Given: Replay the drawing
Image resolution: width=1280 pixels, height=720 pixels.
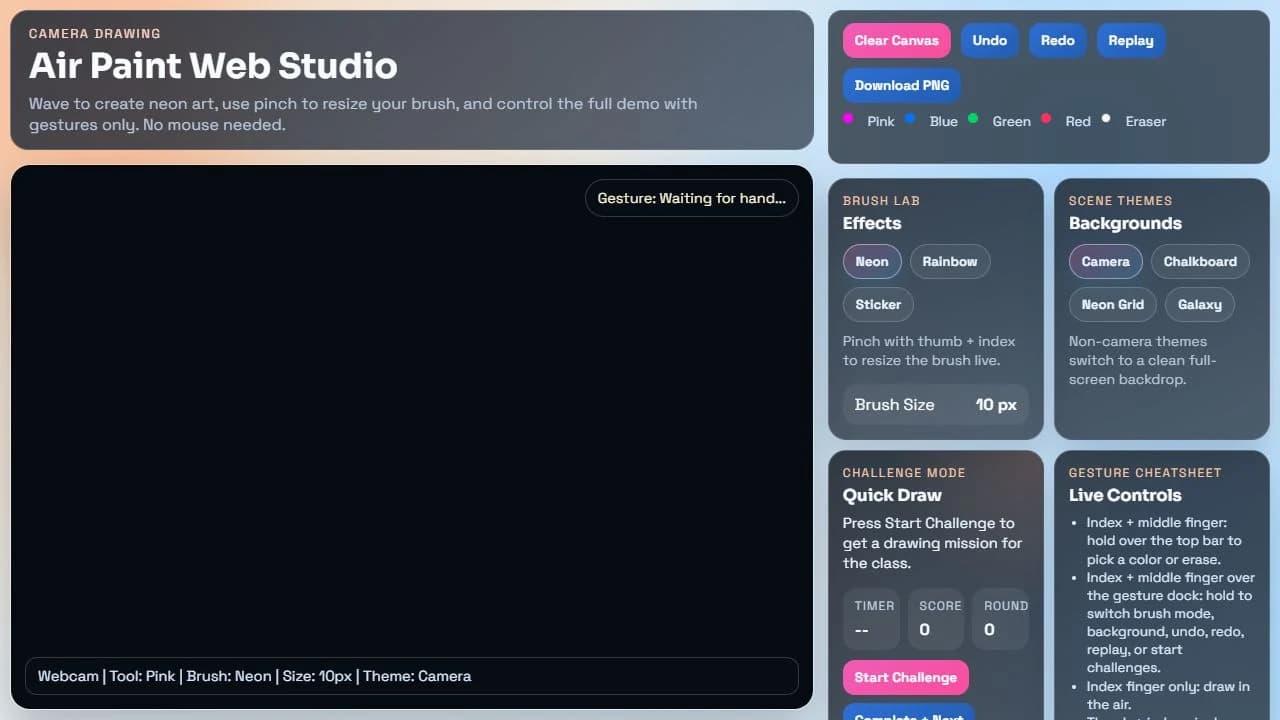Looking at the screenshot, I should click(x=1131, y=41).
